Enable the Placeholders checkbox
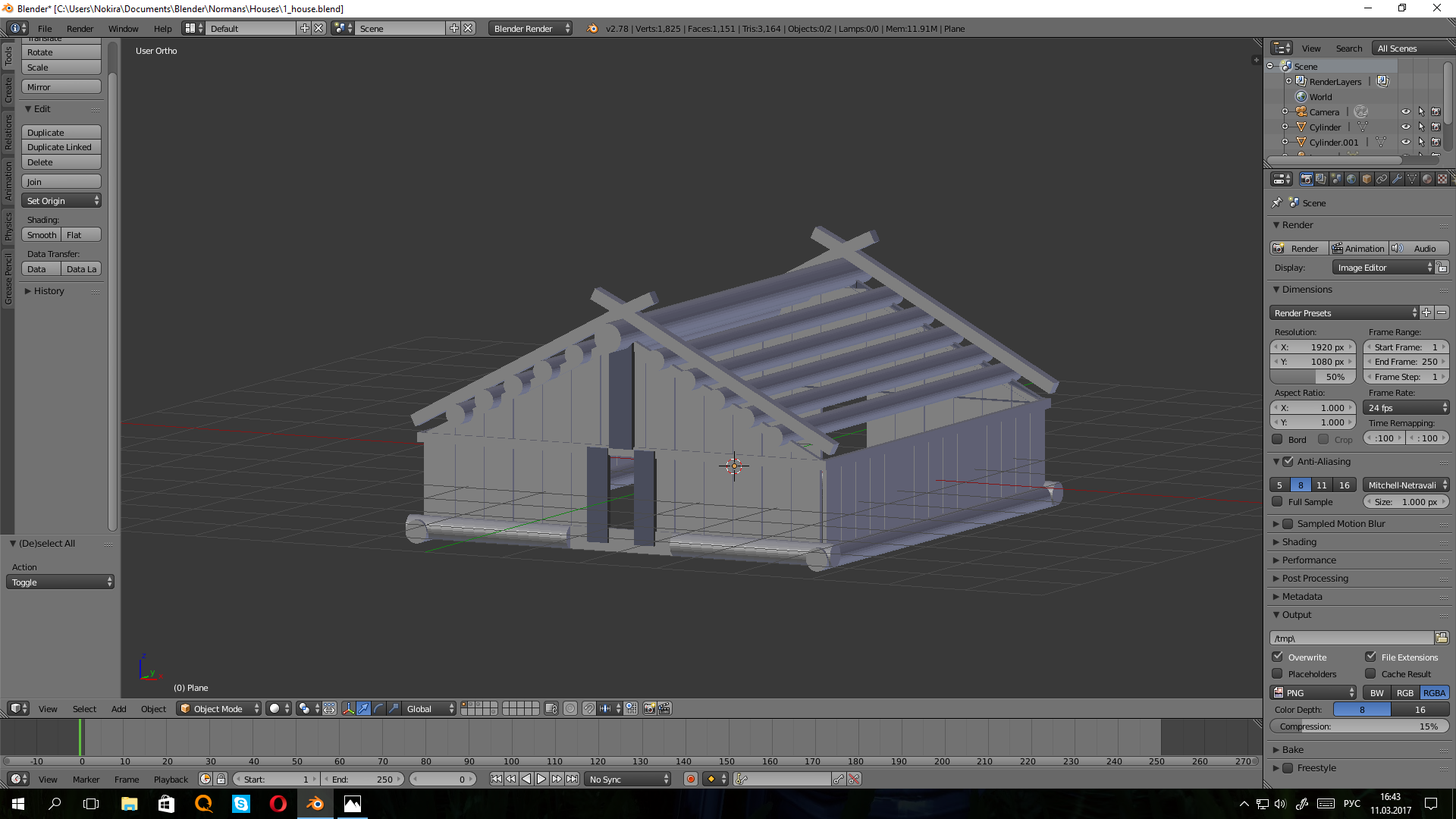This screenshot has width=1456, height=819. coord(1278,673)
